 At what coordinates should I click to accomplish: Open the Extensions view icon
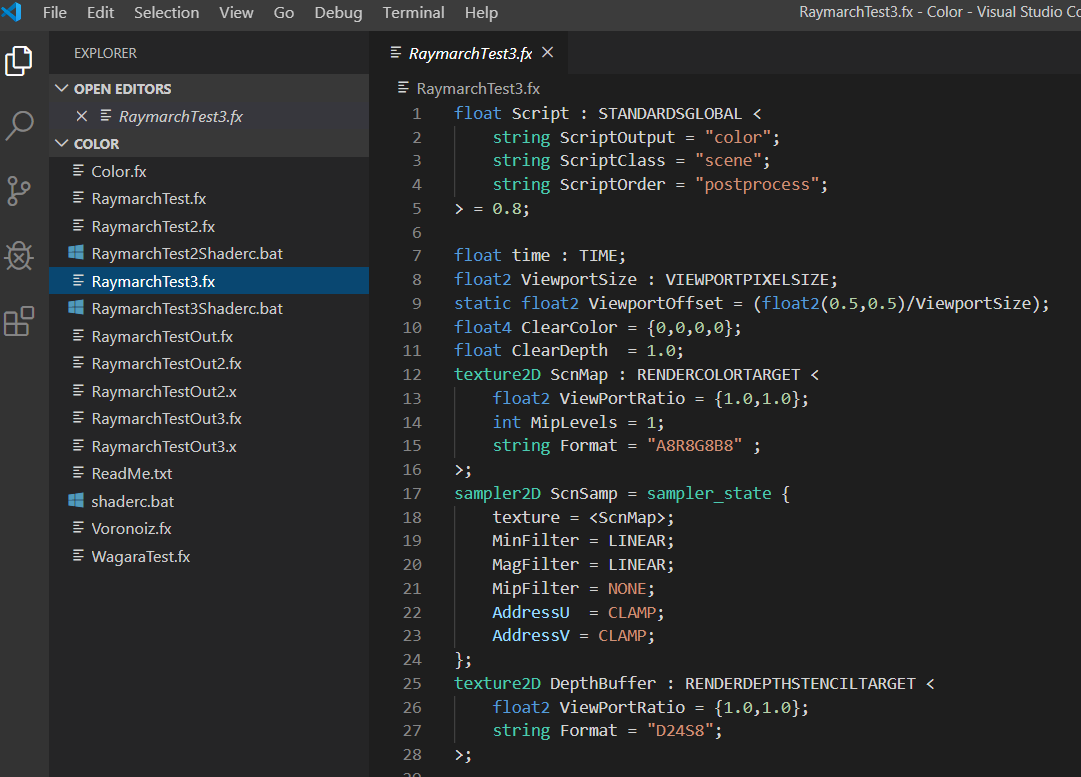(19, 321)
